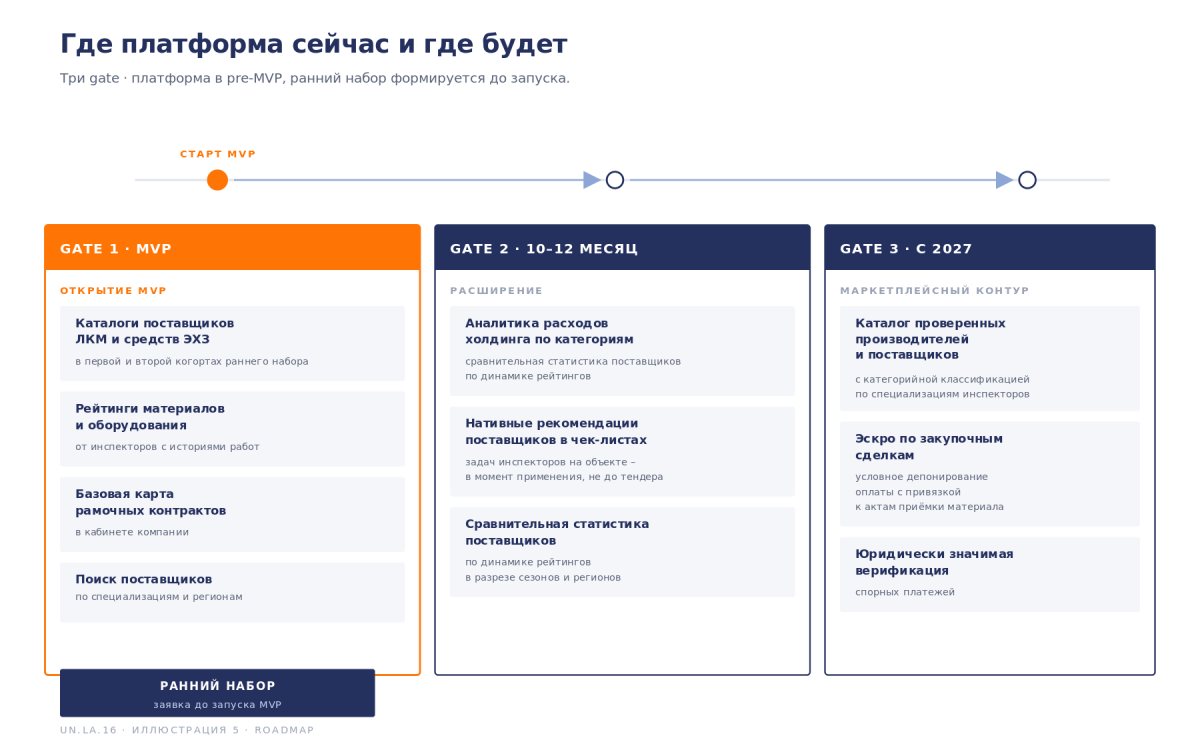This screenshot has width=1200, height=750.
Task: Click the text в кабинете компании
Action: pyautogui.click(x=132, y=532)
